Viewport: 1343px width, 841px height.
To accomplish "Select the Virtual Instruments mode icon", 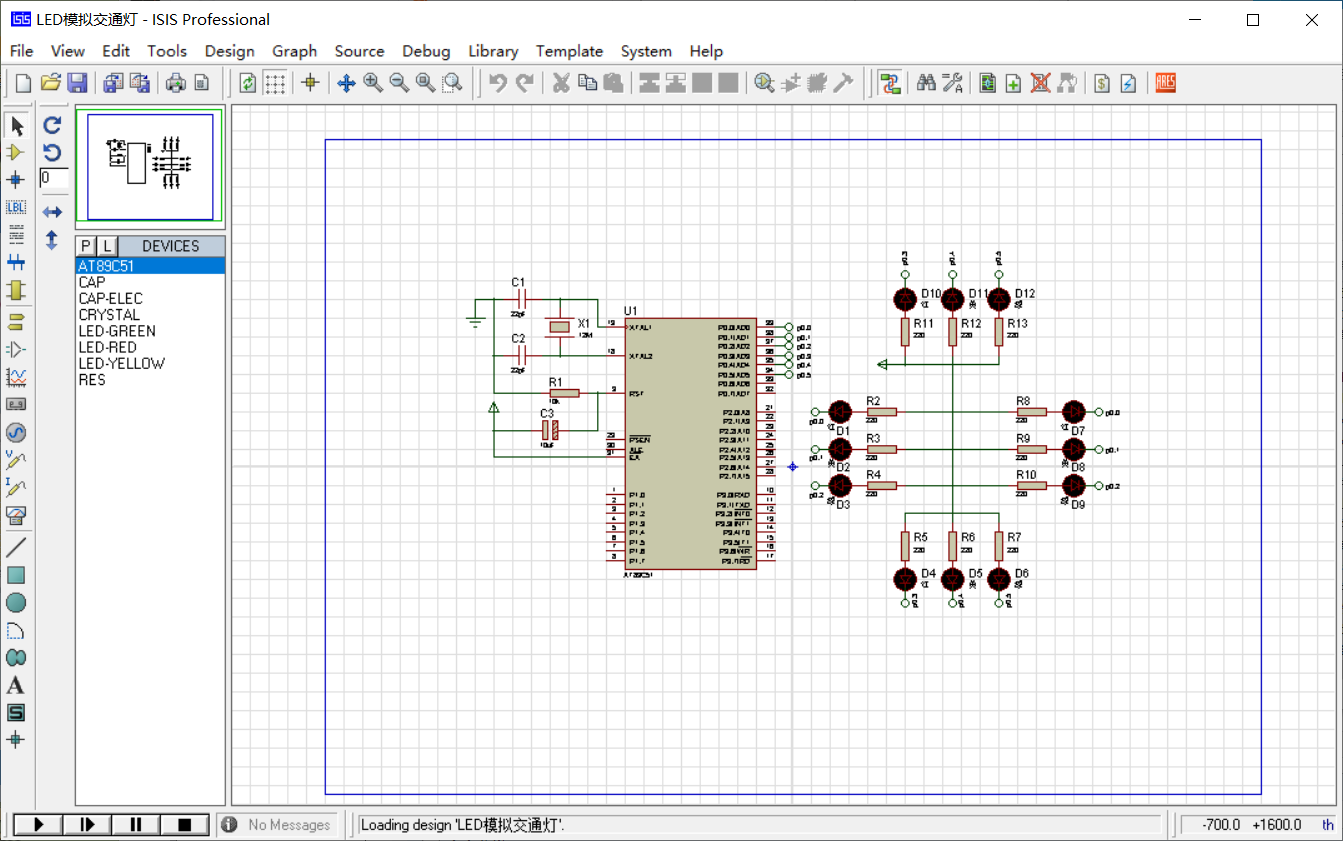I will tap(16, 515).
